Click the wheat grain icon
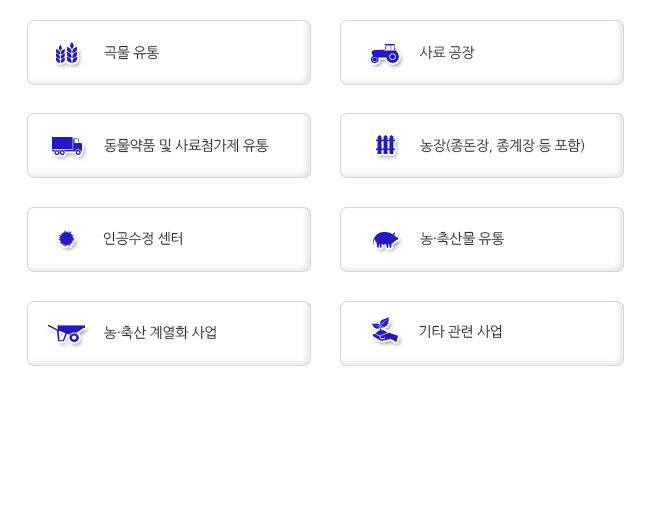 coord(67,53)
